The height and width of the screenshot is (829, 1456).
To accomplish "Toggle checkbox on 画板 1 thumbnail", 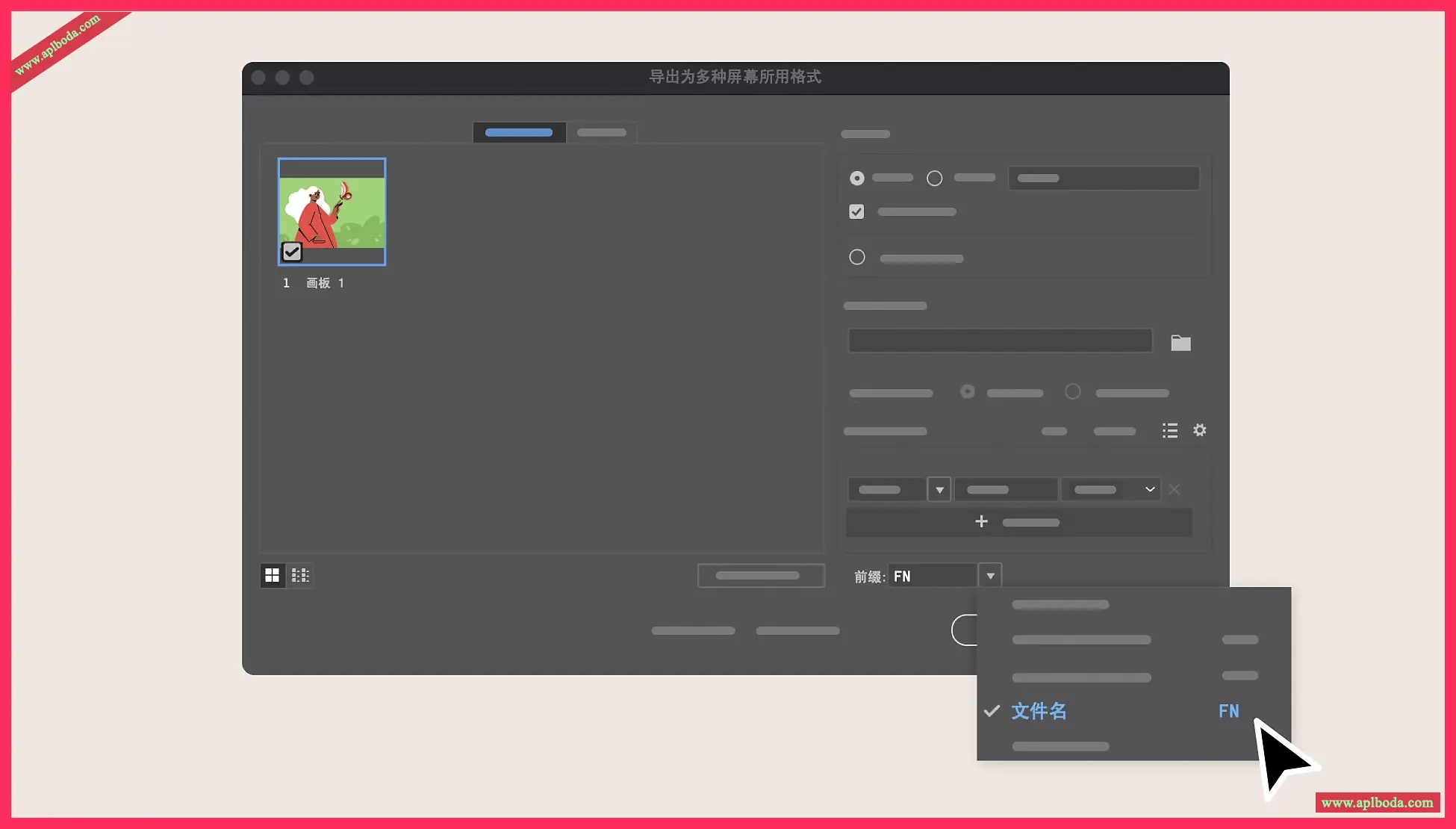I will tap(292, 252).
